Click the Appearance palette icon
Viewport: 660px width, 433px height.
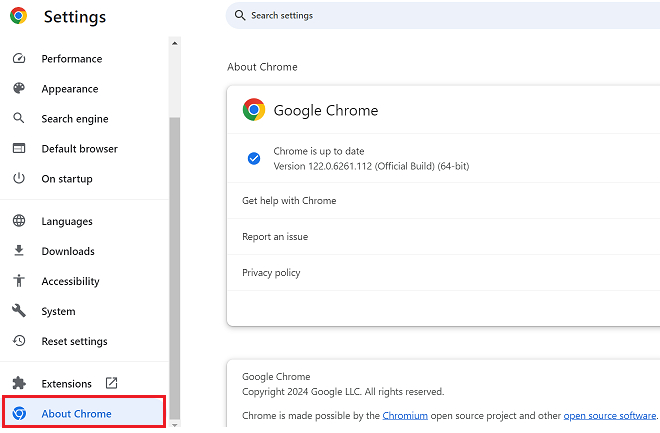click(x=18, y=89)
